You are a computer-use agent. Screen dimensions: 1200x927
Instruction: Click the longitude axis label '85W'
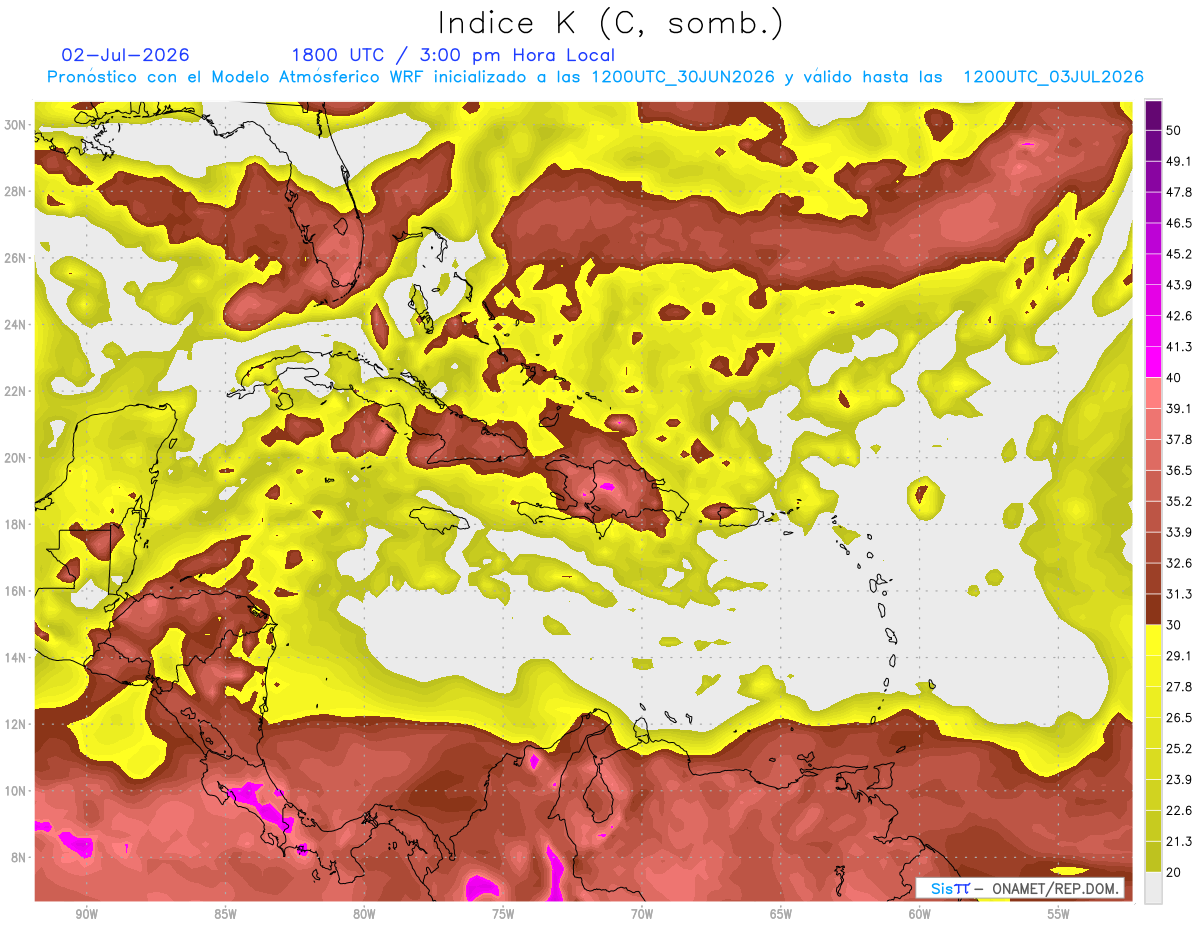(225, 914)
